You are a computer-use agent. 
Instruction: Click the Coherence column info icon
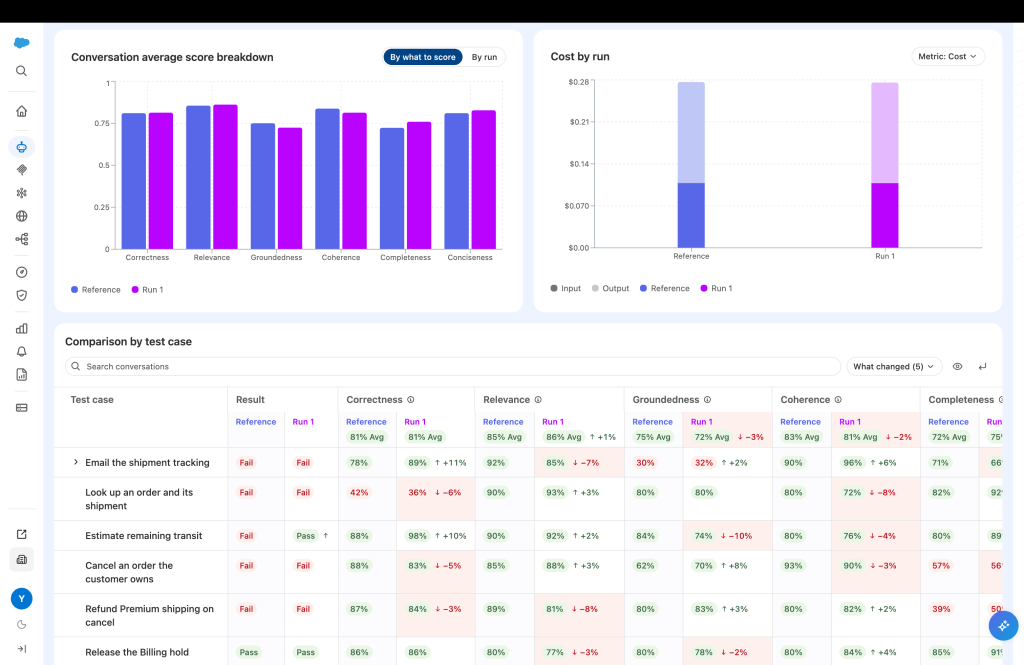click(x=838, y=400)
